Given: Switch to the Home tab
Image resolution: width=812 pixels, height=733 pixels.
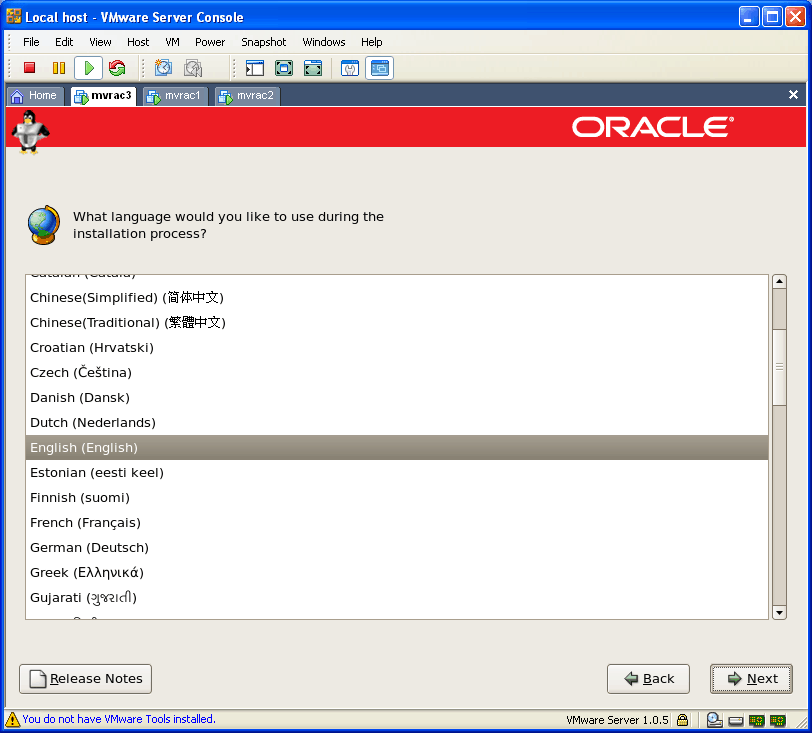Looking at the screenshot, I should (34, 96).
